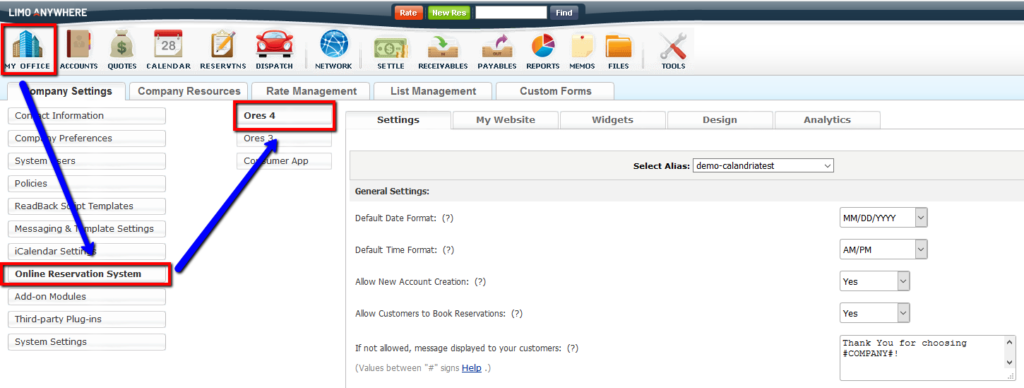Open the Allow New Account Creation dropdown
Image resolution: width=1024 pixels, height=388 pixels.
click(874, 282)
